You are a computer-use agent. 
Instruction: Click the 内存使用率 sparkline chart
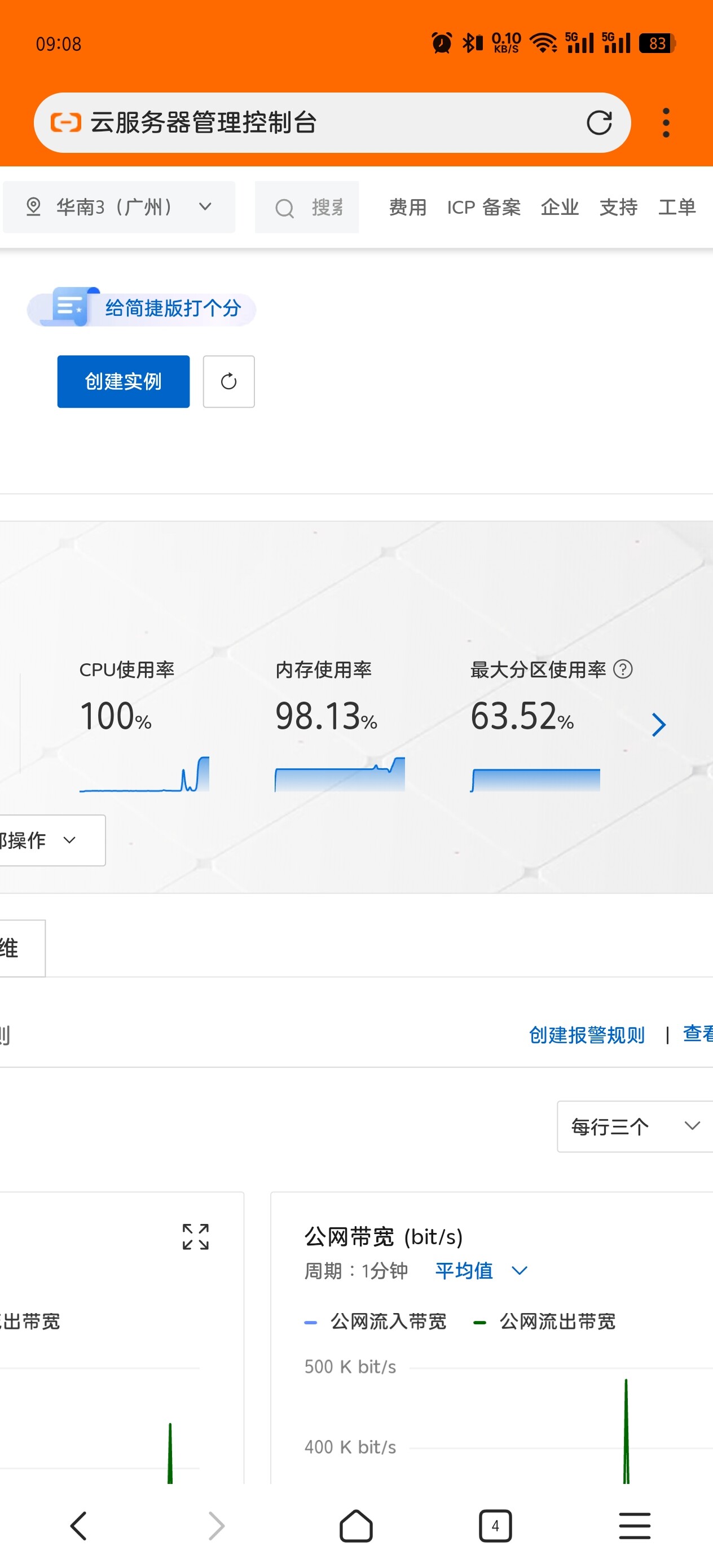[340, 774]
